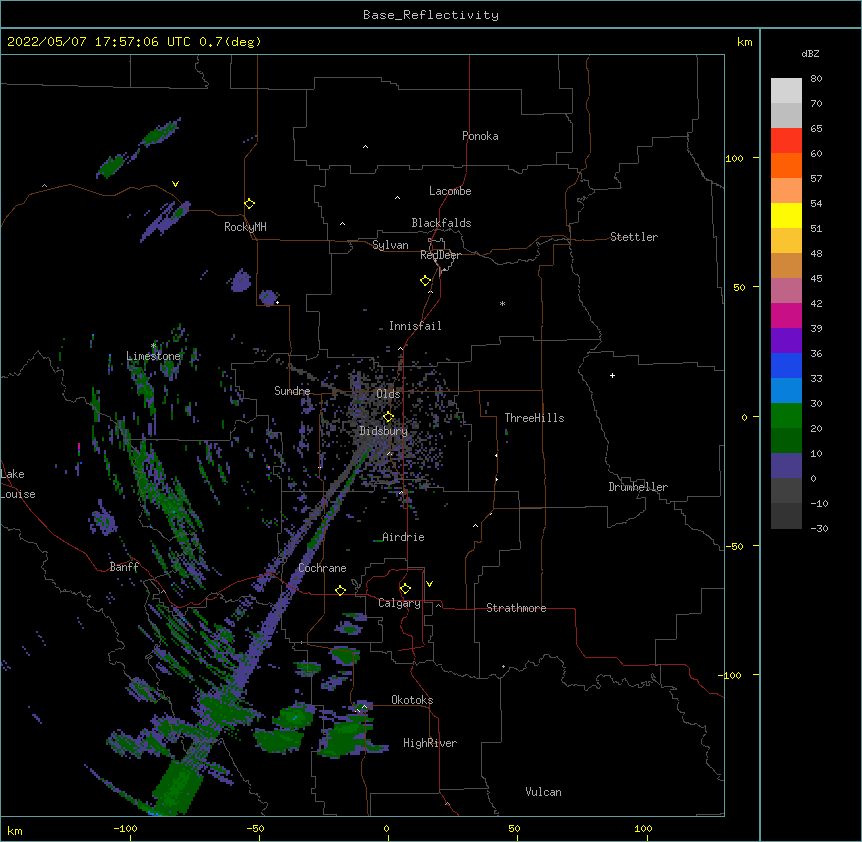Click the Olds town label
862x842 pixels.
click(388, 394)
